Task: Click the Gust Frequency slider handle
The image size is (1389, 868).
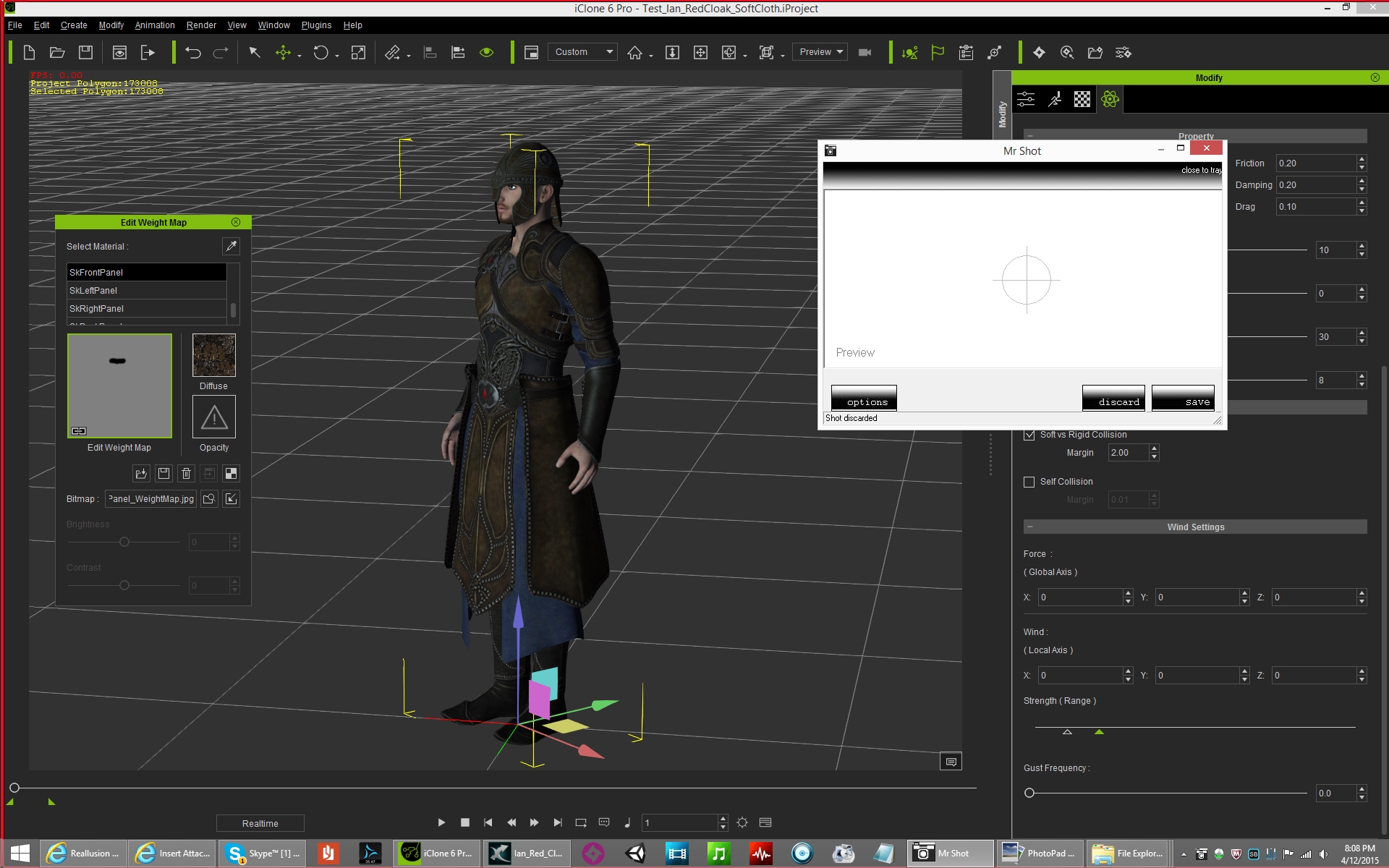Action: [x=1029, y=793]
